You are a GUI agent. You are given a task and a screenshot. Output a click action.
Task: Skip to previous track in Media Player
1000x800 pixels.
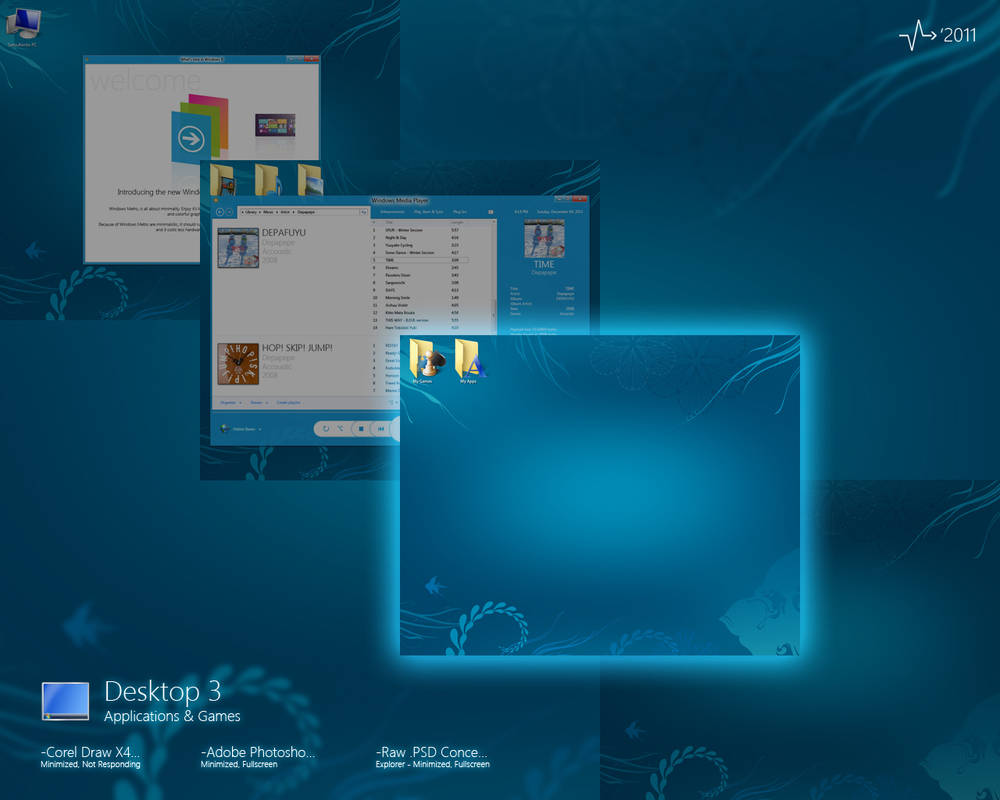(381, 429)
